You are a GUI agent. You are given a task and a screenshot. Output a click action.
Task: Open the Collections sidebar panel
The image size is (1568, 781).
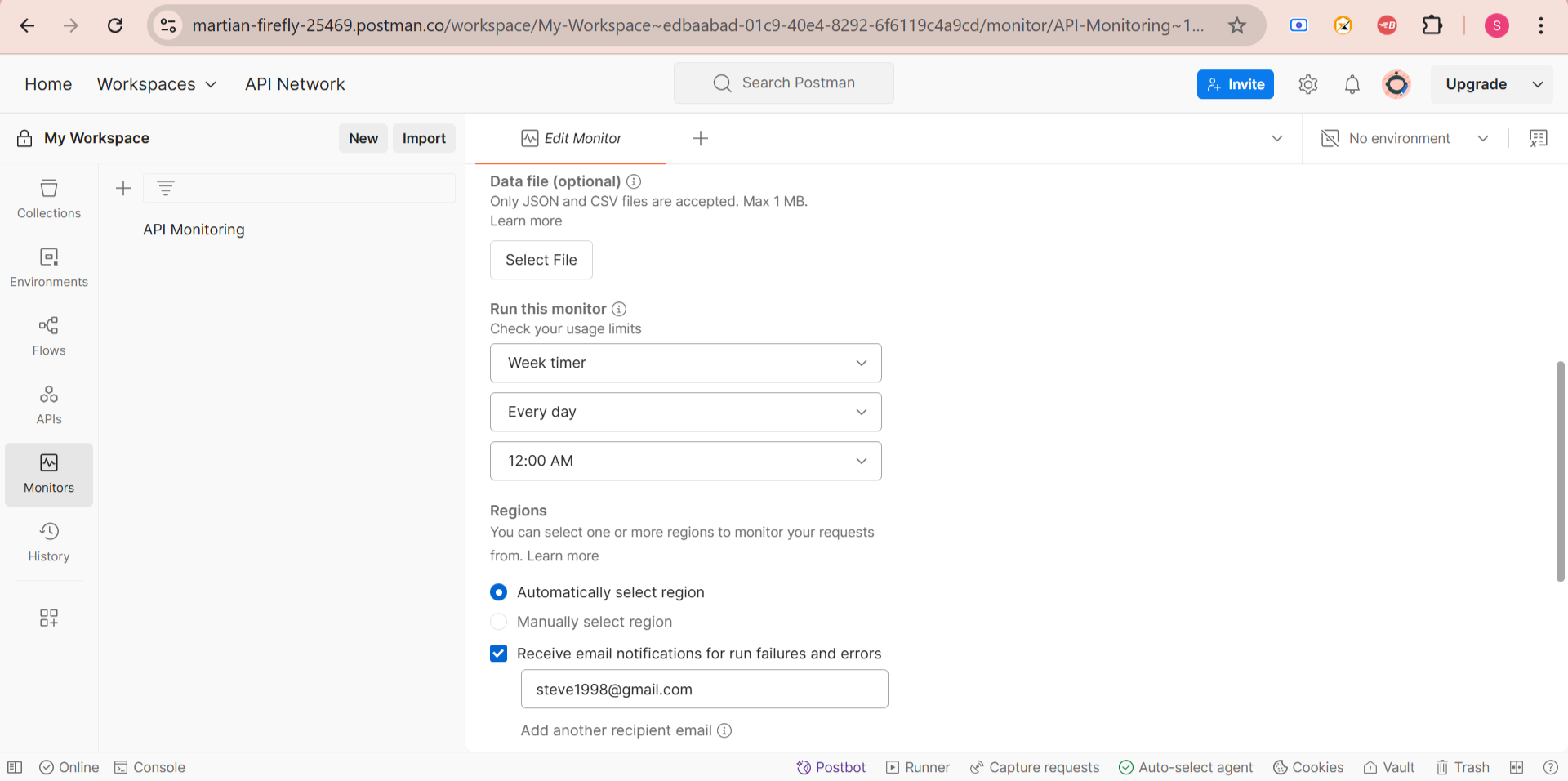coord(49,199)
